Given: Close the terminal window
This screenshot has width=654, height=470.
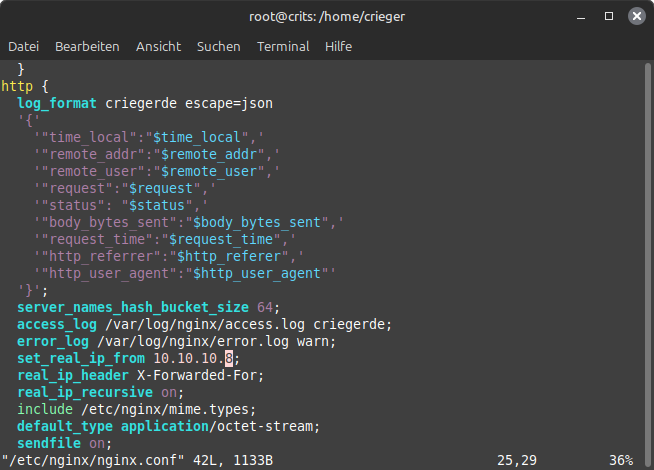Looking at the screenshot, I should click(x=636, y=16).
